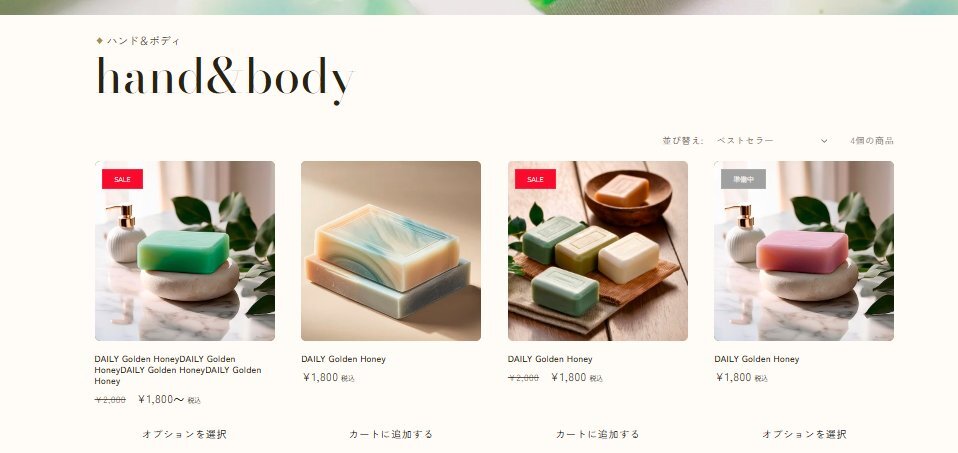Open the four-soap wooden tray product image
This screenshot has width=958, height=453.
pyautogui.click(x=598, y=251)
